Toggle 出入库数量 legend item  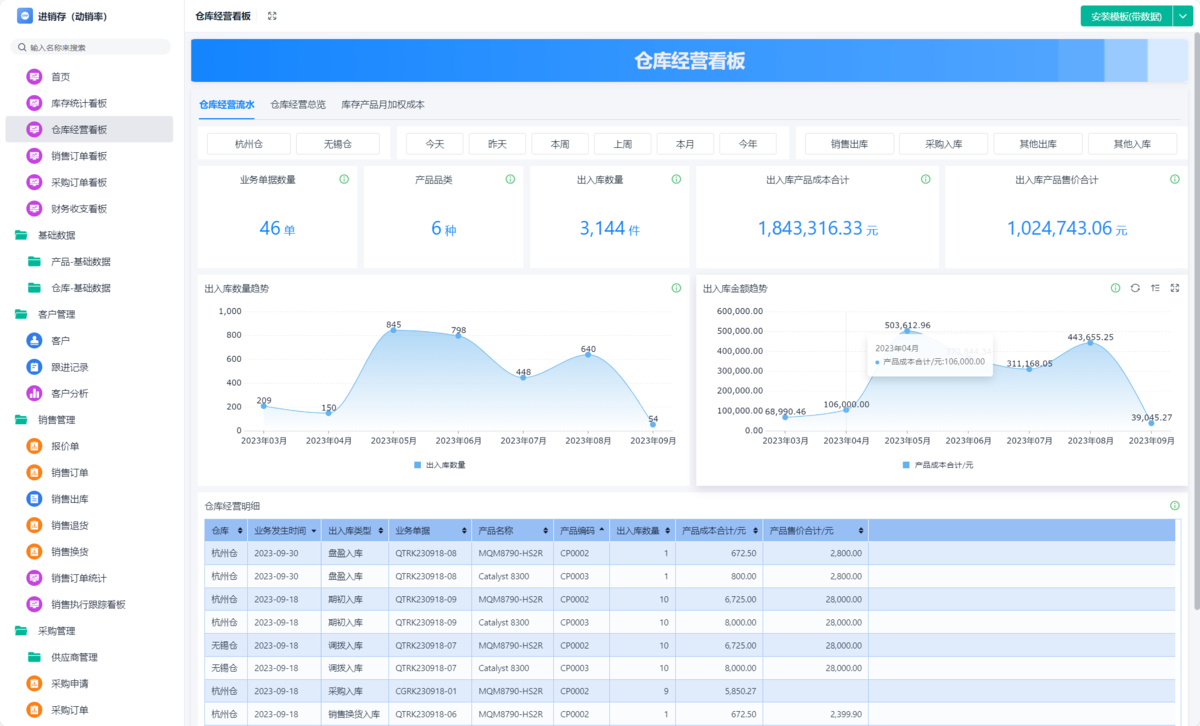pos(440,465)
